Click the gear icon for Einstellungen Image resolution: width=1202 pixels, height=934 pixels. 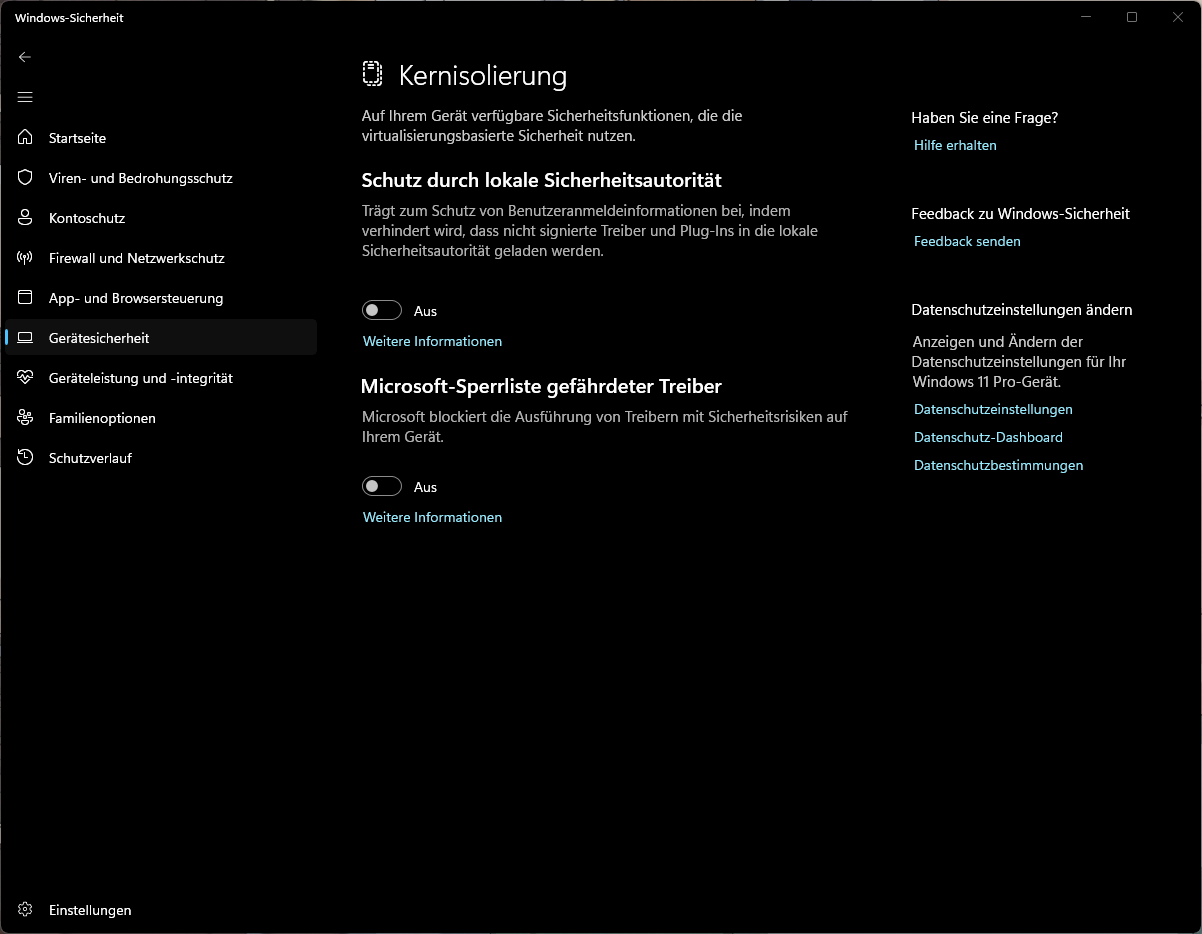[x=26, y=910]
